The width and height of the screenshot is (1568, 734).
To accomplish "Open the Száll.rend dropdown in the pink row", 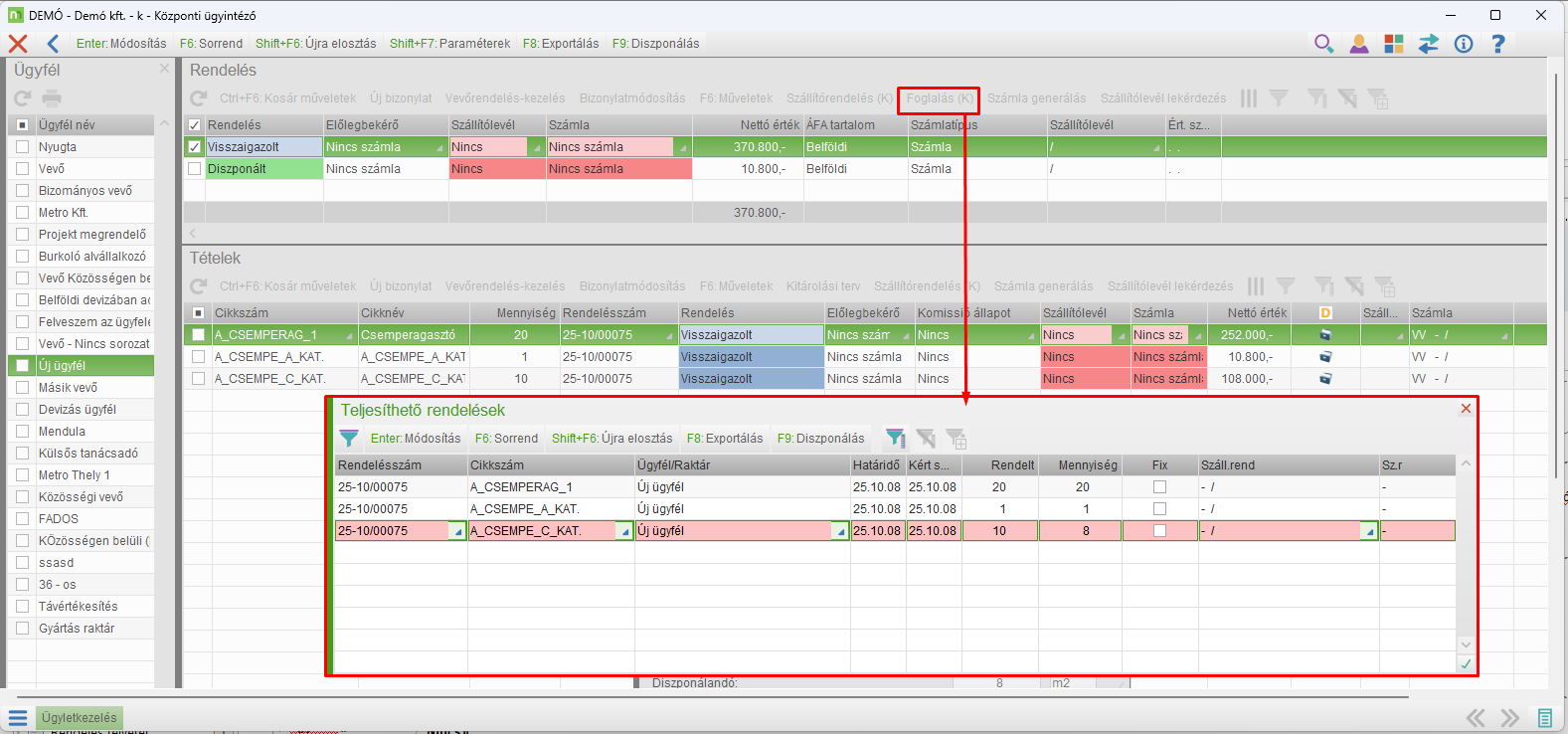I will coord(1370,532).
